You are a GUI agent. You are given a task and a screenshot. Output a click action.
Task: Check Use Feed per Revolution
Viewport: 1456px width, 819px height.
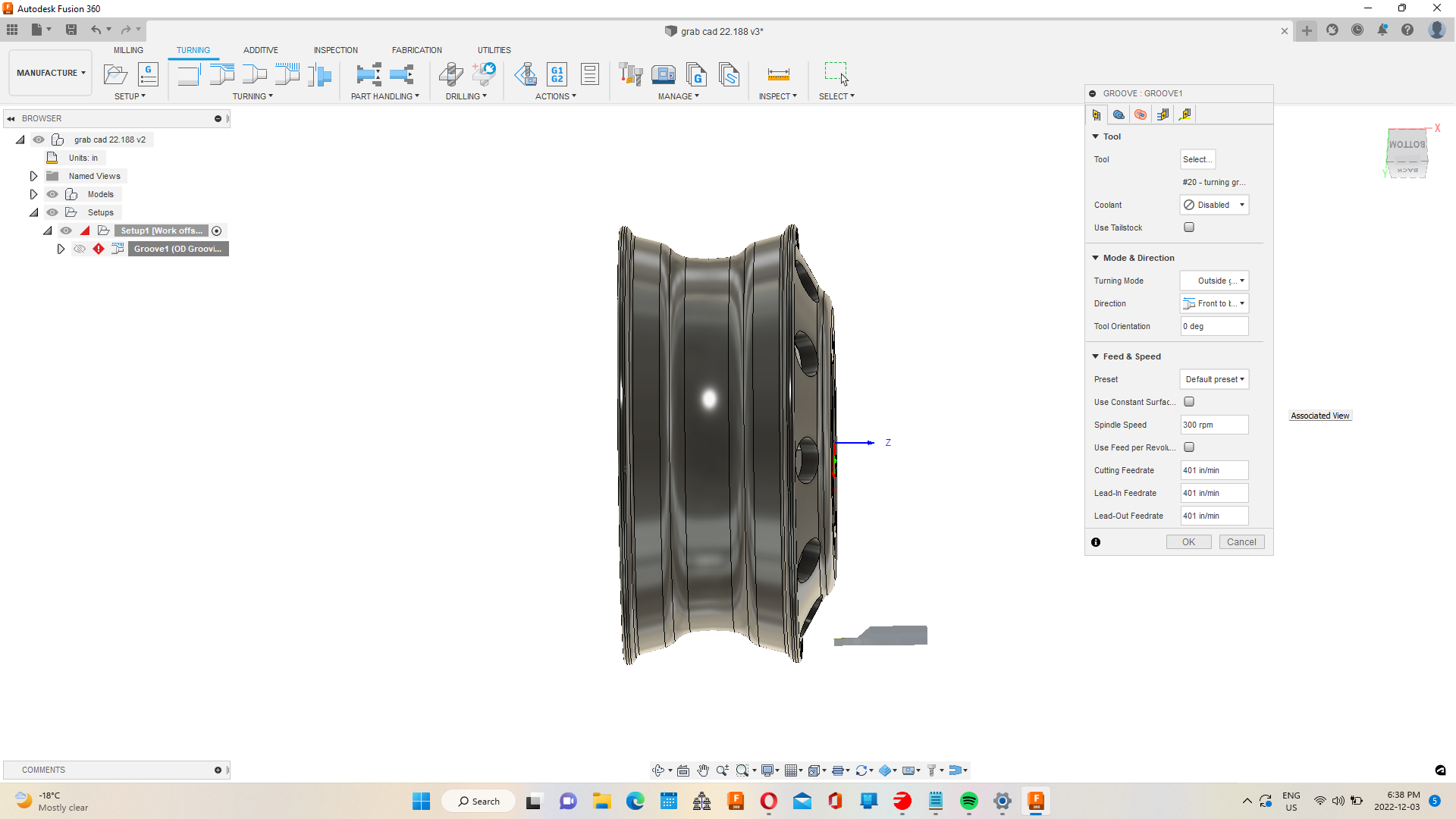pos(1188,447)
